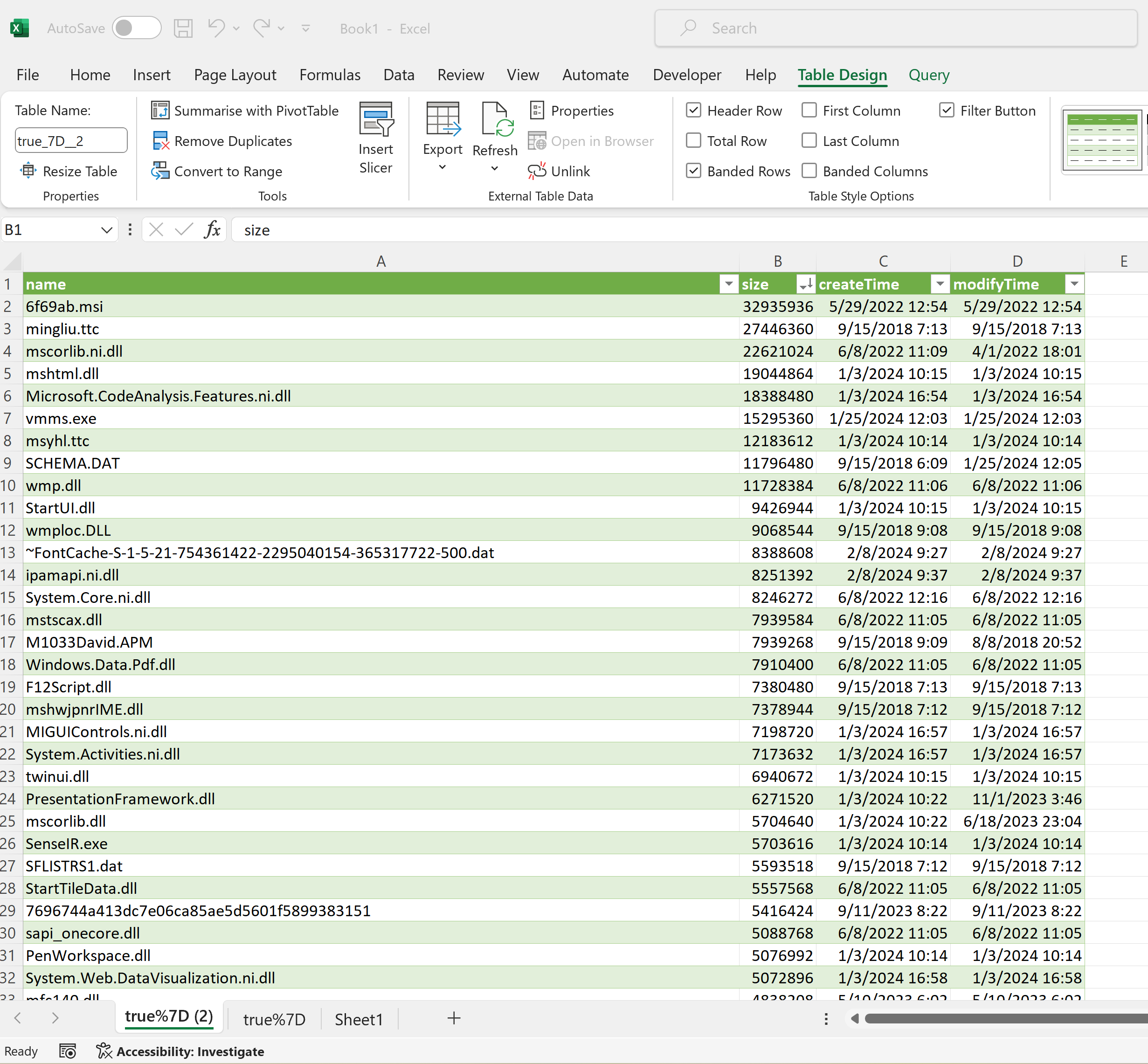
Task: Open the name column filter dropdown
Action: point(728,284)
